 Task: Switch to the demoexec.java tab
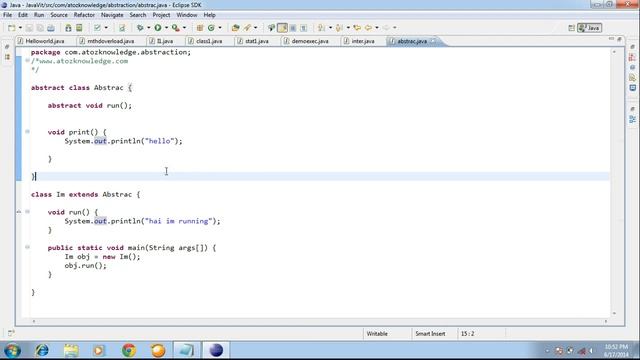pyautogui.click(x=310, y=41)
